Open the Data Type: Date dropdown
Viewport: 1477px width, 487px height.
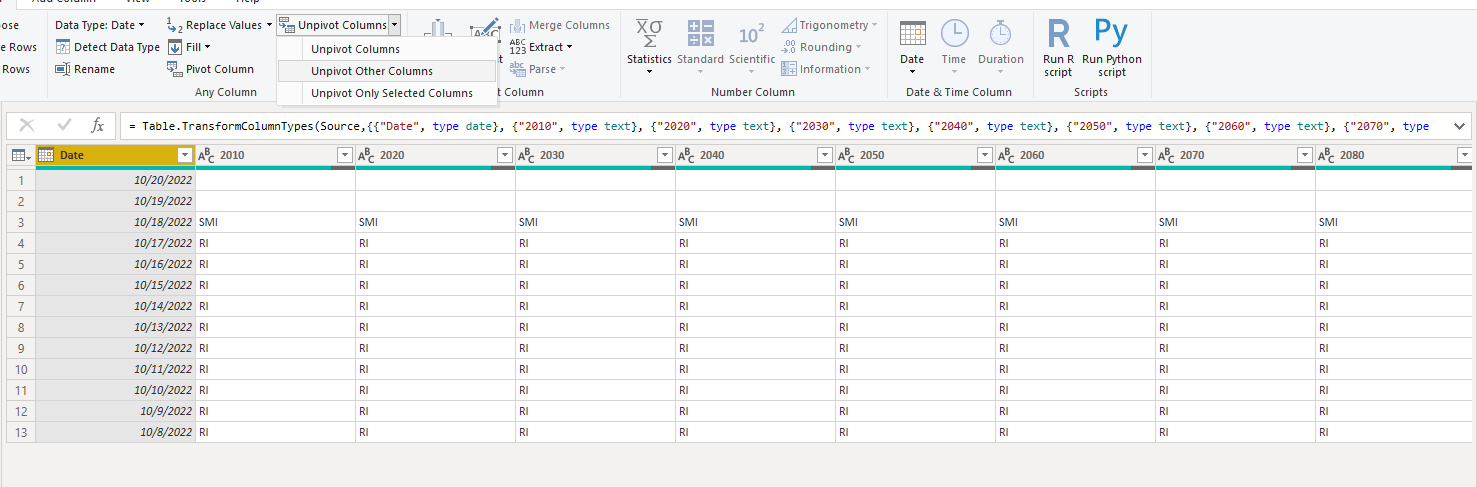click(99, 25)
